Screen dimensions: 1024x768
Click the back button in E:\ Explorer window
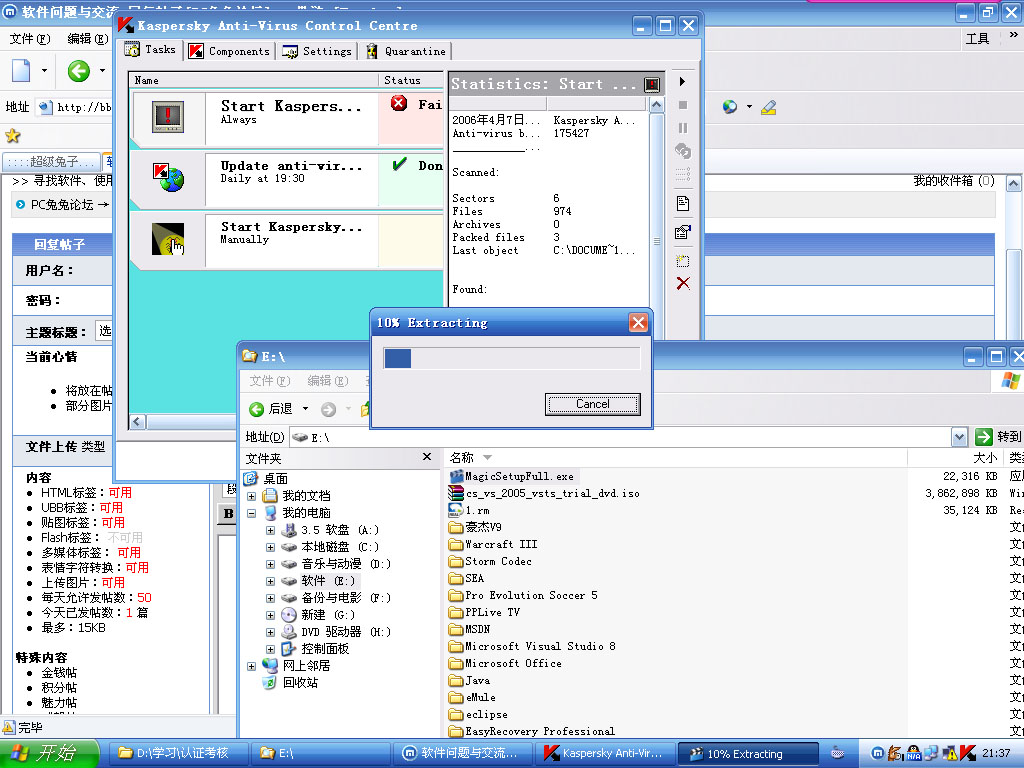coord(272,409)
